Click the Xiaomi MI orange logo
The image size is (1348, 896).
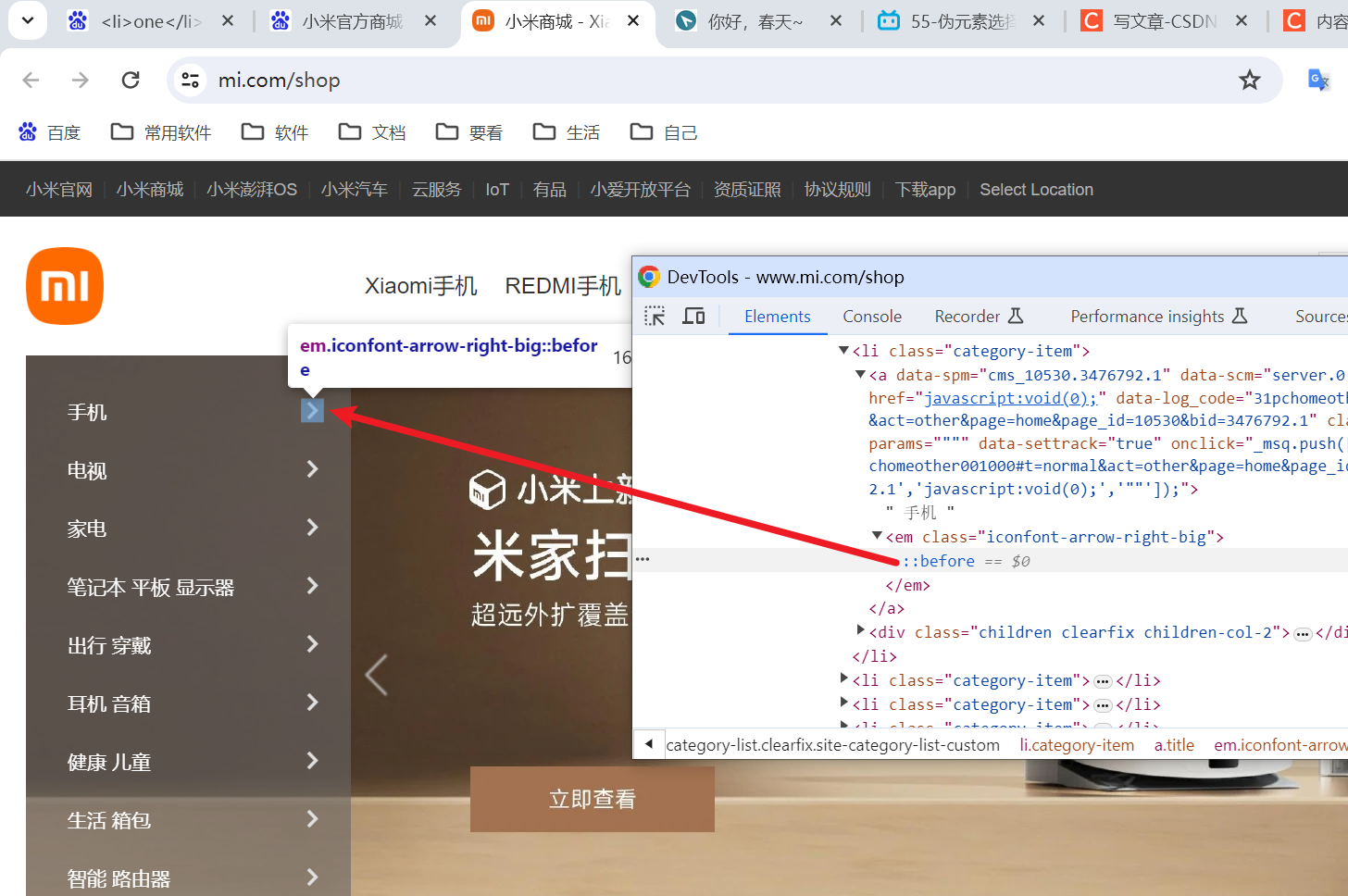(x=65, y=286)
